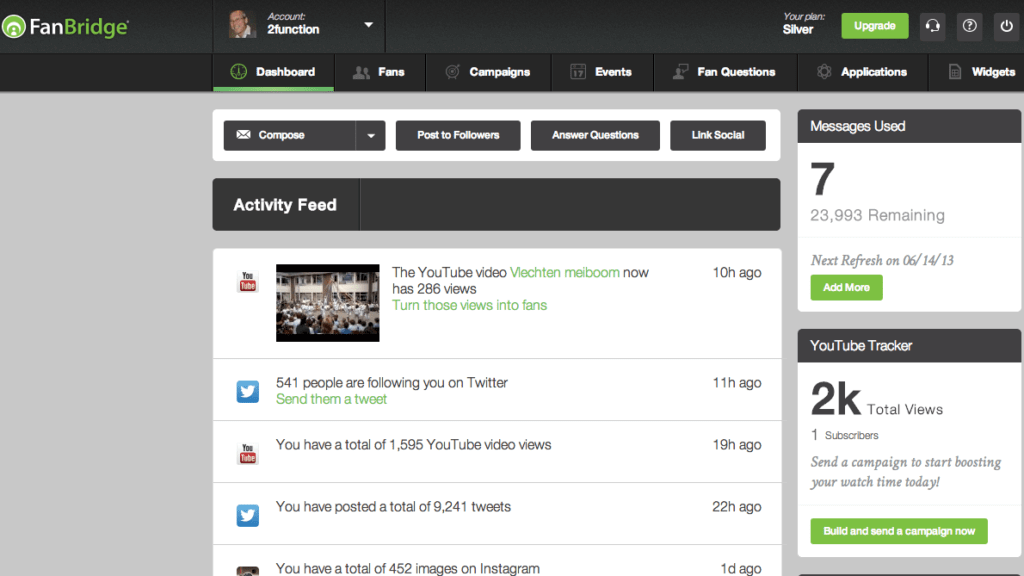Click the 23,993 Remaining text
The height and width of the screenshot is (576, 1024).
(877, 215)
